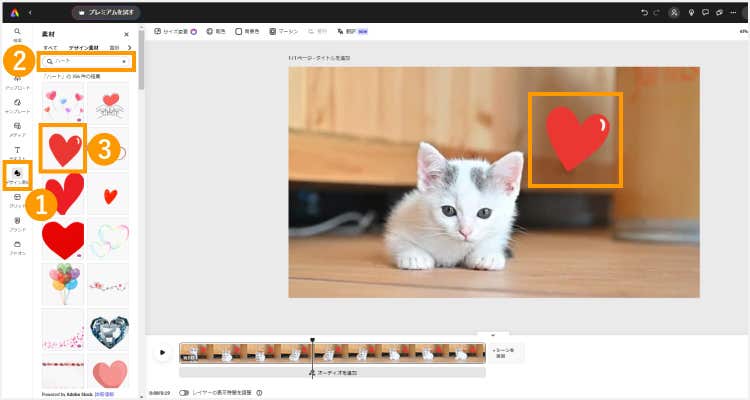Switch to the デザイン素材 tab

[81, 47]
